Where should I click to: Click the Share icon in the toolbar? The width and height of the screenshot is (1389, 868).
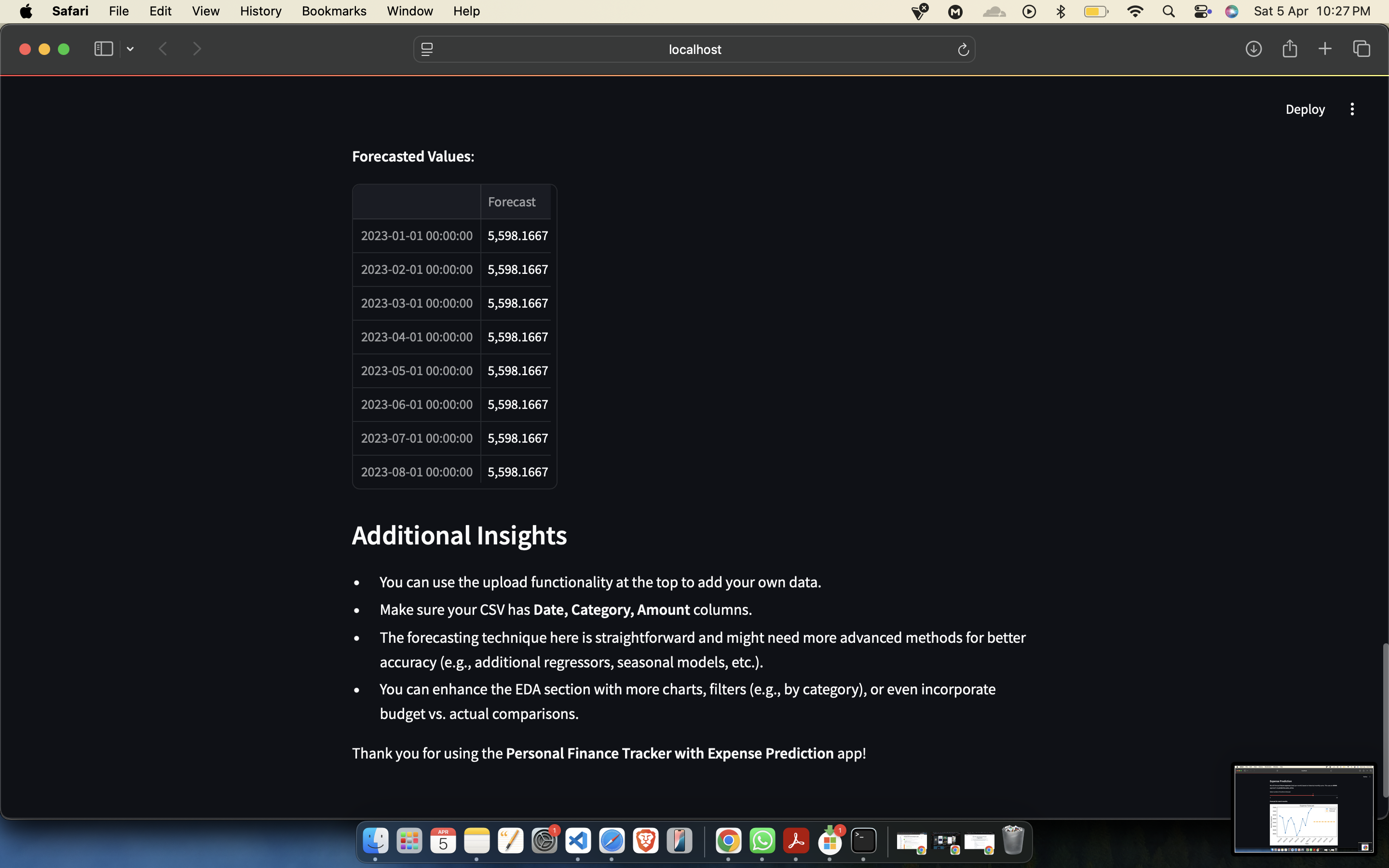(x=1289, y=48)
